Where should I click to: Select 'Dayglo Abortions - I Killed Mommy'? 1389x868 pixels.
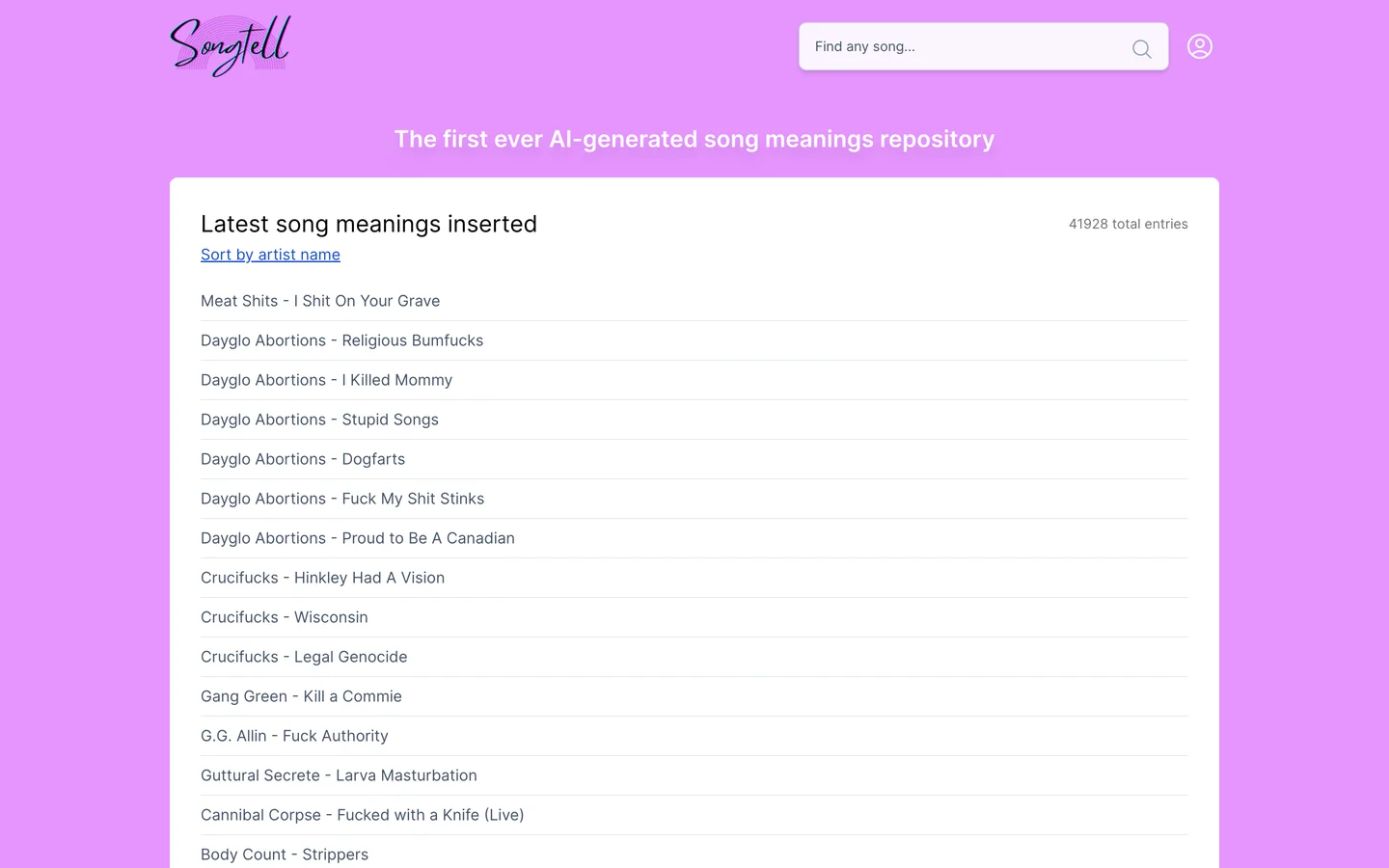(326, 380)
